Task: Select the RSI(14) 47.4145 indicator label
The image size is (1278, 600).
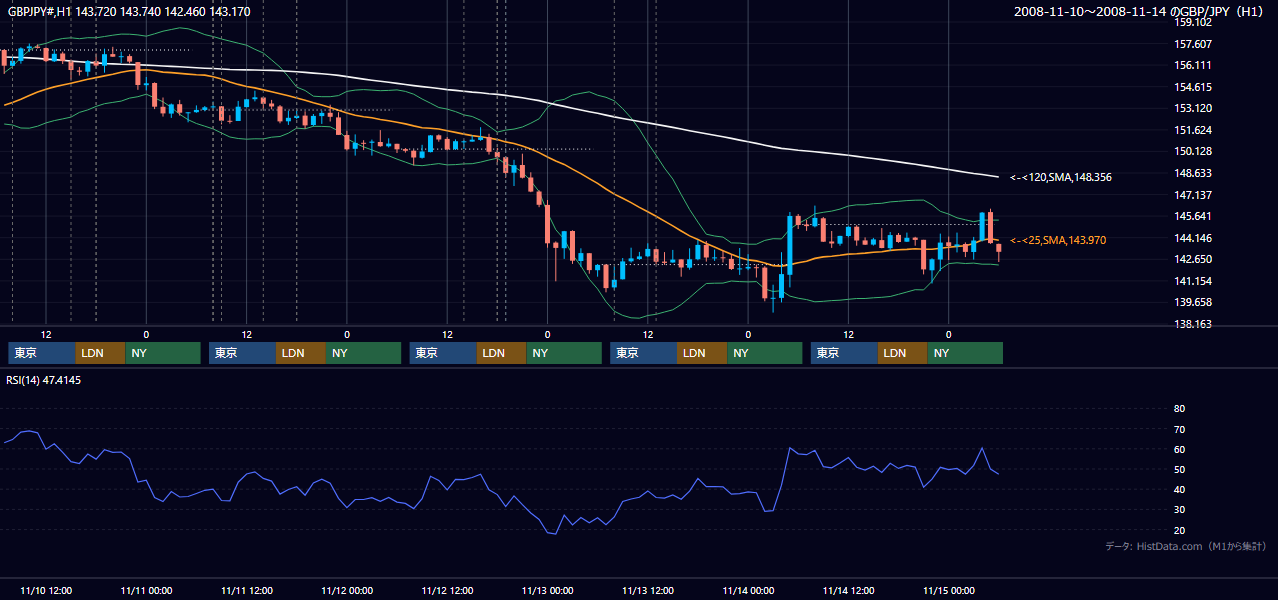Action: click(43, 380)
